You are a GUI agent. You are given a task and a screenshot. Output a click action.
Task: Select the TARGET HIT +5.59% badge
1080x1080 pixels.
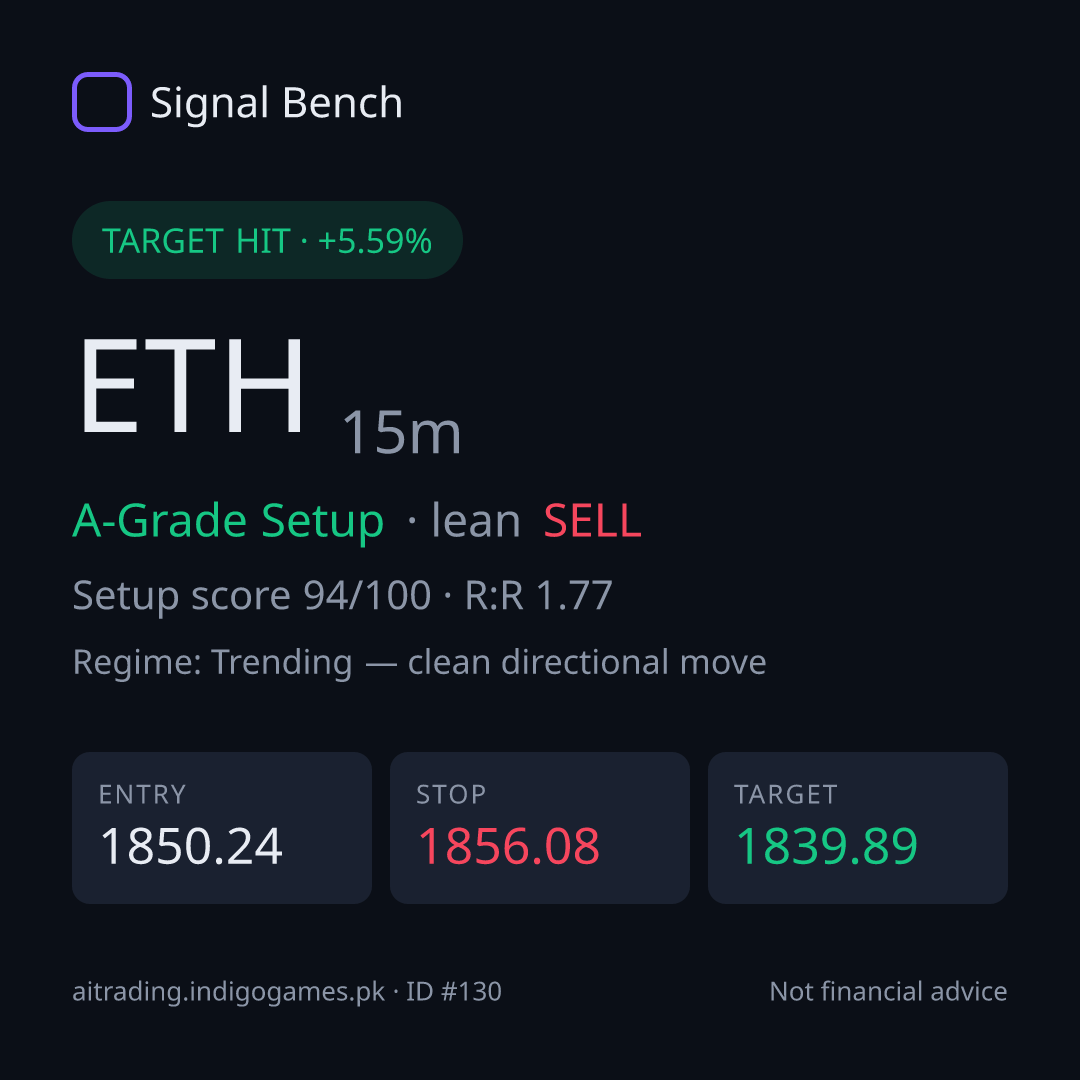267,240
